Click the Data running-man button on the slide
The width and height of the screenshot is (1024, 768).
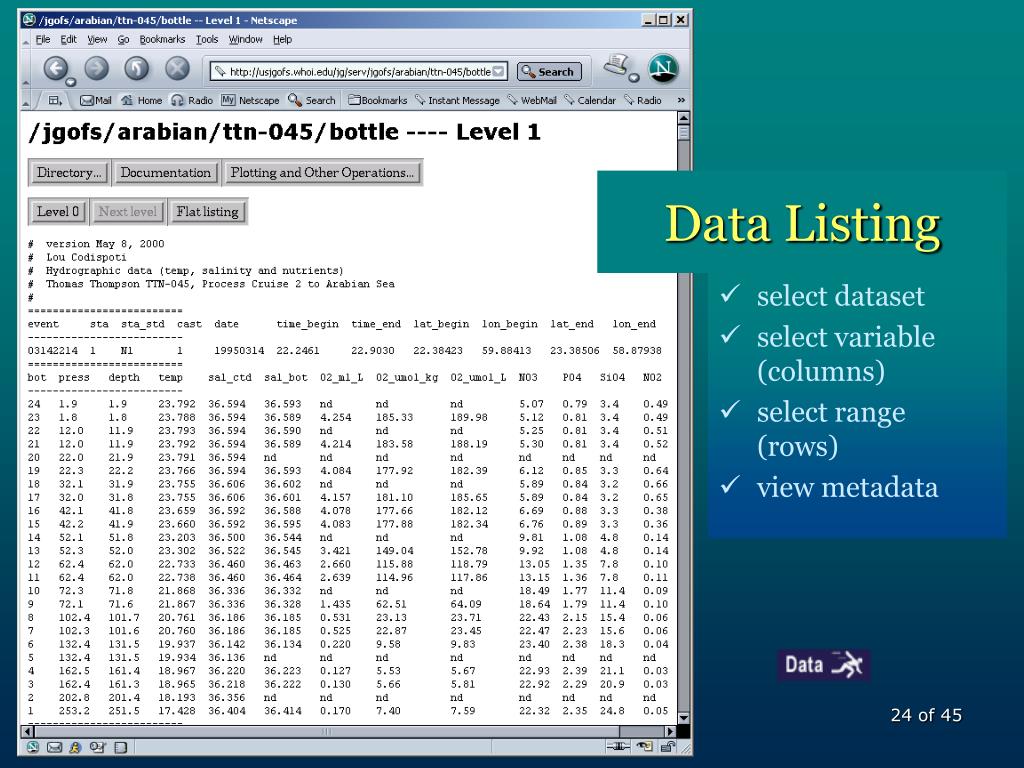tap(823, 665)
